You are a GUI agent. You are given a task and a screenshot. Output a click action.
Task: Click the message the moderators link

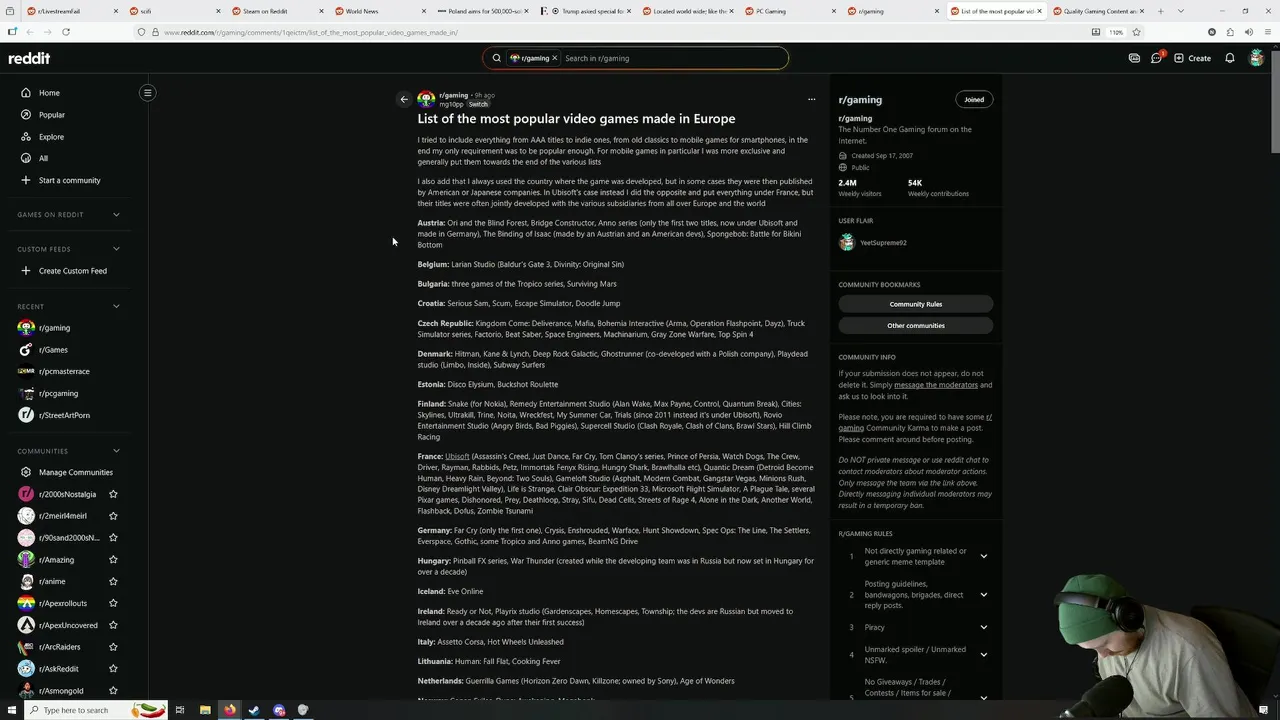point(936,385)
